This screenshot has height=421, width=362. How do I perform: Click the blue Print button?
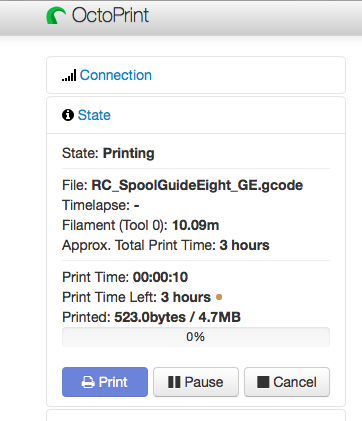pos(105,382)
